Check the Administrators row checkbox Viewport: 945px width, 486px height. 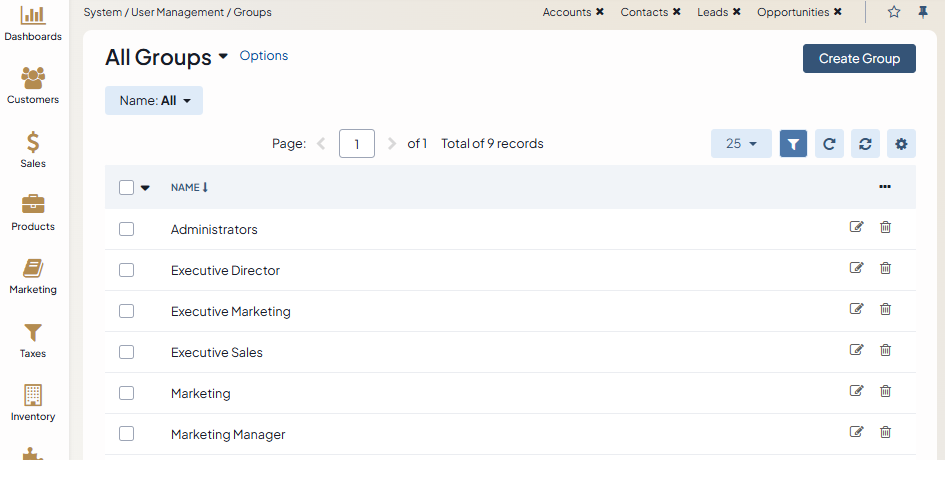(126, 229)
